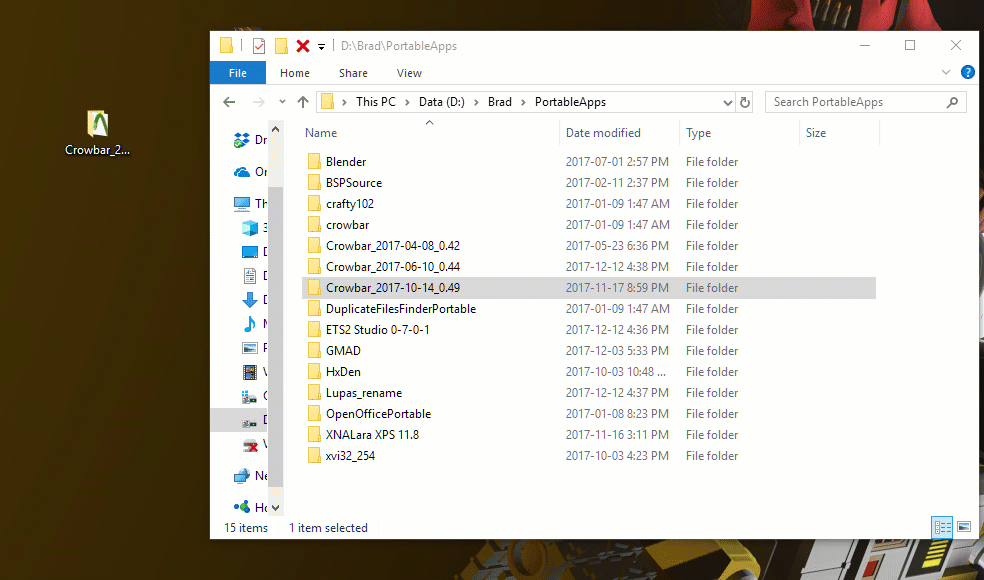Click navigation pane scrollbar down arrow
The image size is (984, 580).
tap(275, 507)
